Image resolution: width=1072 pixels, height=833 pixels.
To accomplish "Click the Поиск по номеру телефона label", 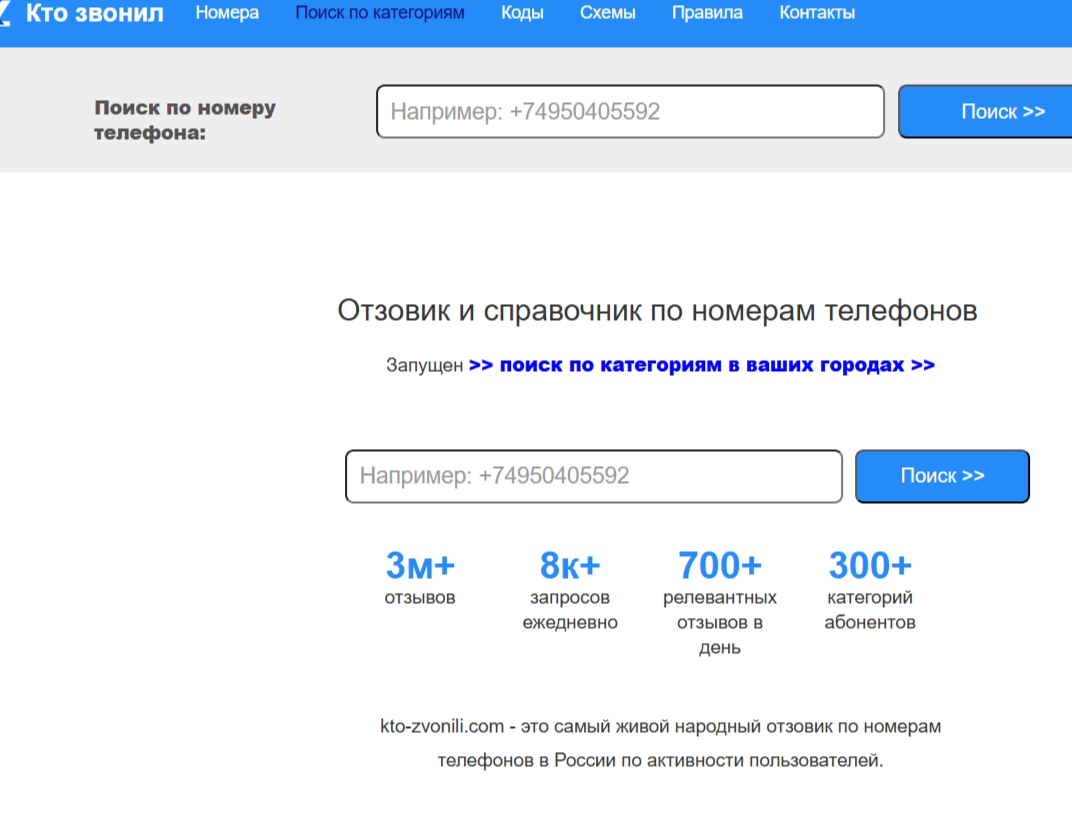I will click(x=185, y=120).
